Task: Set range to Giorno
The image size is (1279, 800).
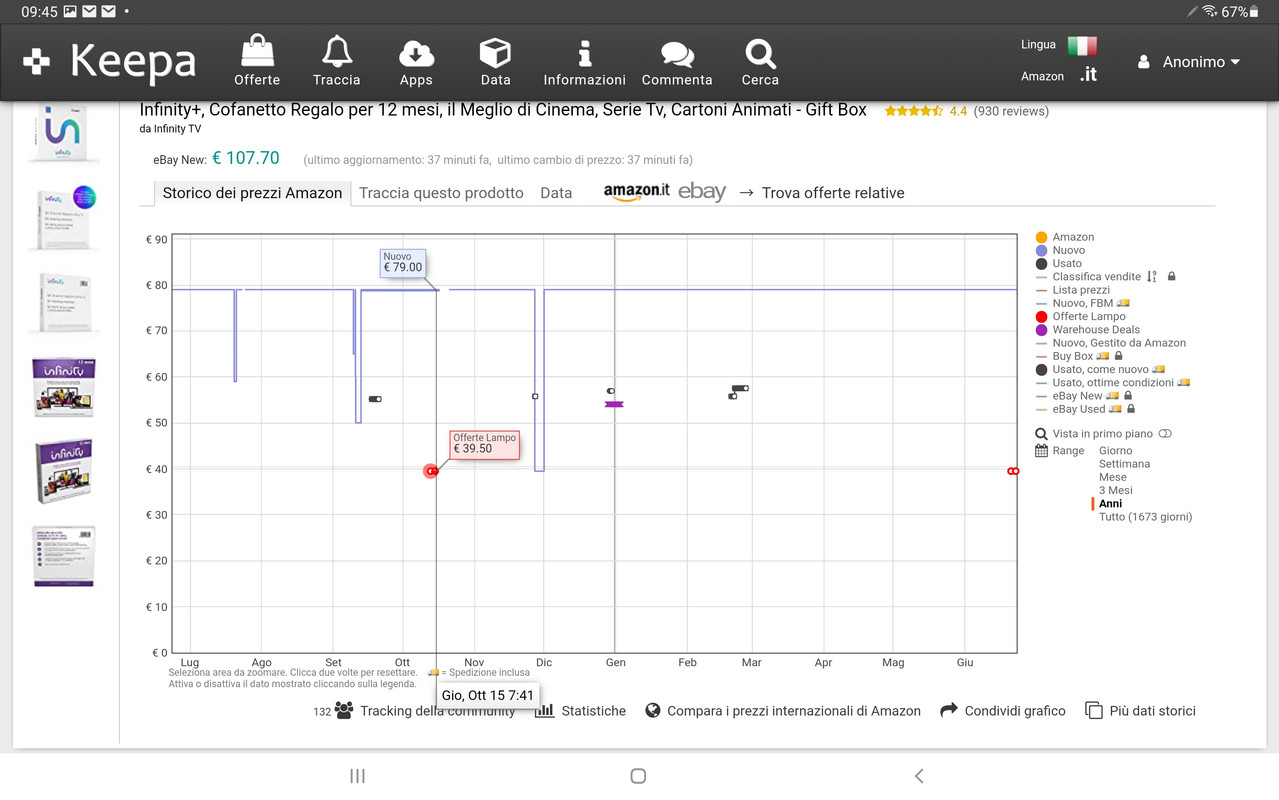Action: (1115, 451)
